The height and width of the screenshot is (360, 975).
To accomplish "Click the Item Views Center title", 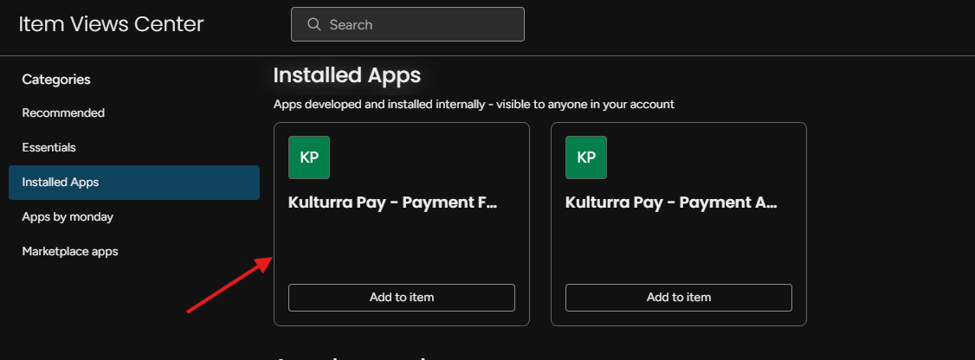I will point(111,24).
